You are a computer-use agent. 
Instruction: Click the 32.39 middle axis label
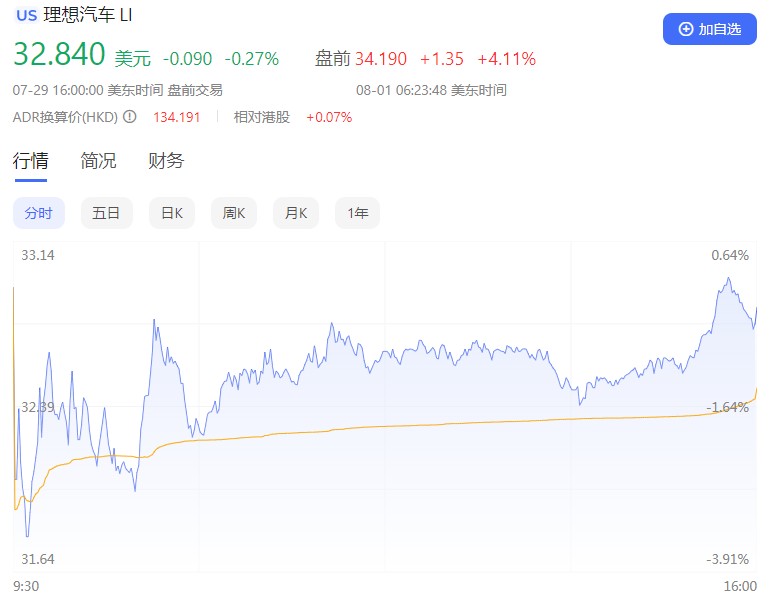pyautogui.click(x=38, y=407)
